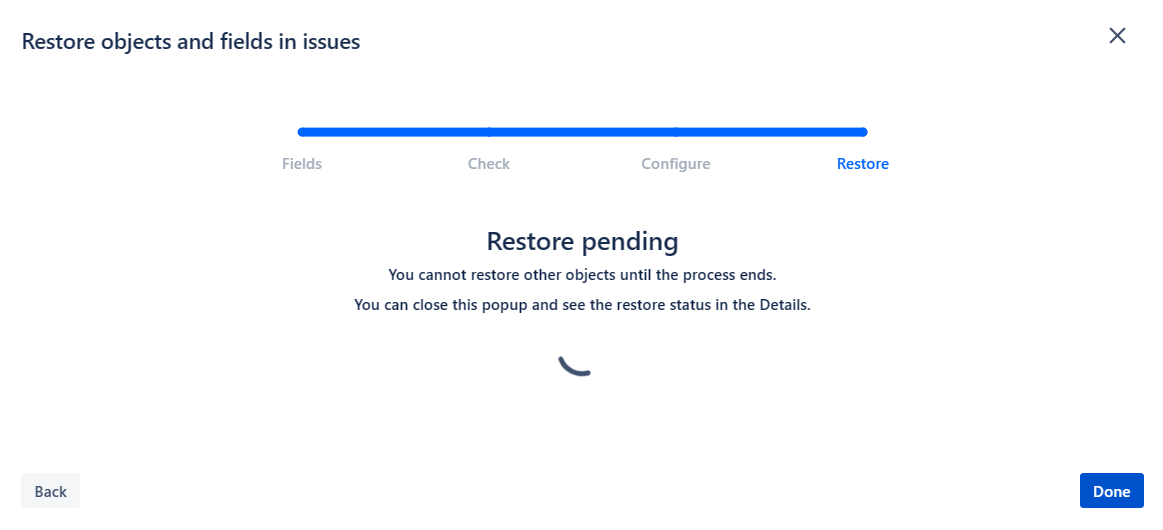
Task: Click the progress segment between Fields and Check
Action: 395,132
